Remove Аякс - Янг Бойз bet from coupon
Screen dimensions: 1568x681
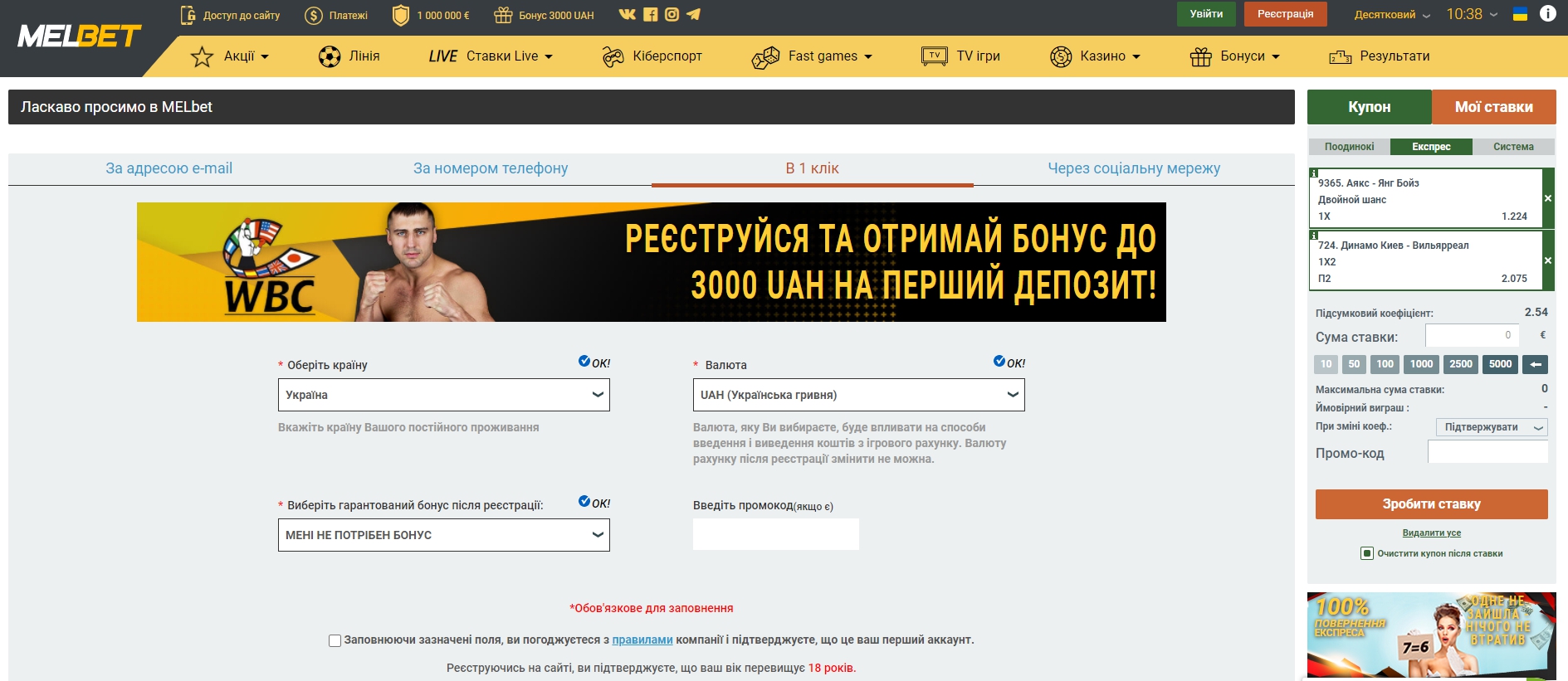click(x=1548, y=198)
